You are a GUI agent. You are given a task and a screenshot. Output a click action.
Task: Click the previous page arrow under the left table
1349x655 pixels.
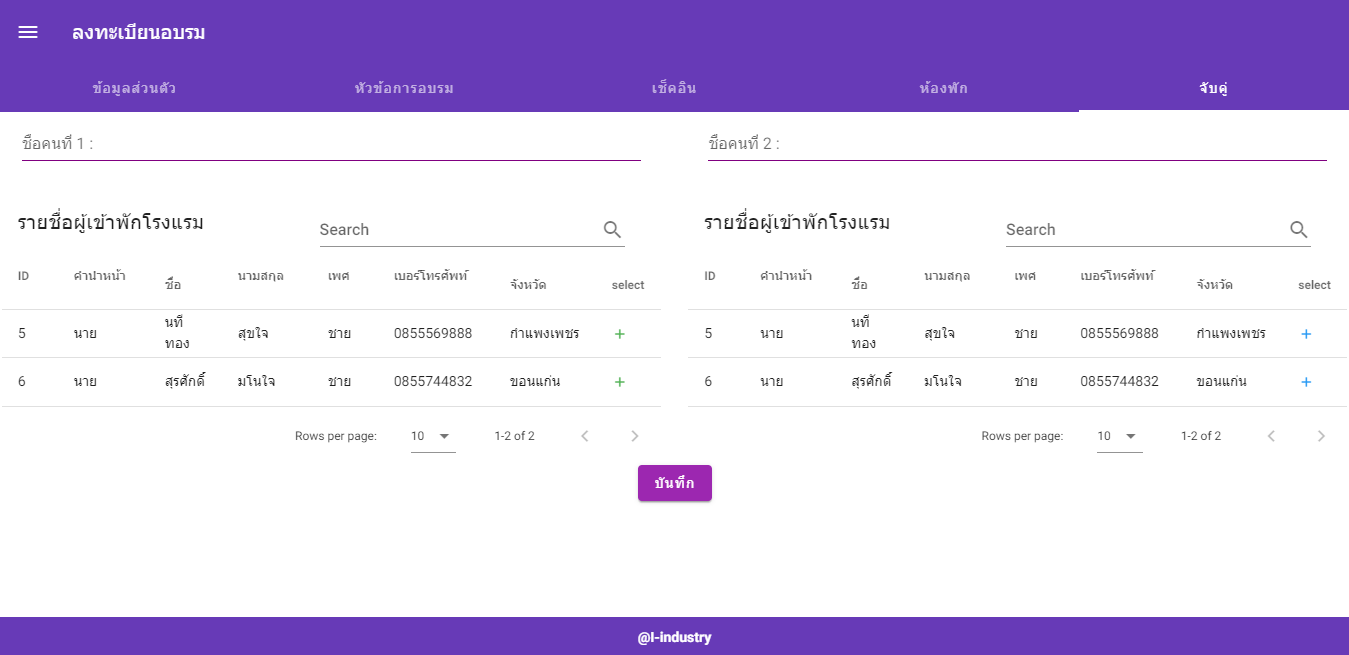pyautogui.click(x=584, y=435)
